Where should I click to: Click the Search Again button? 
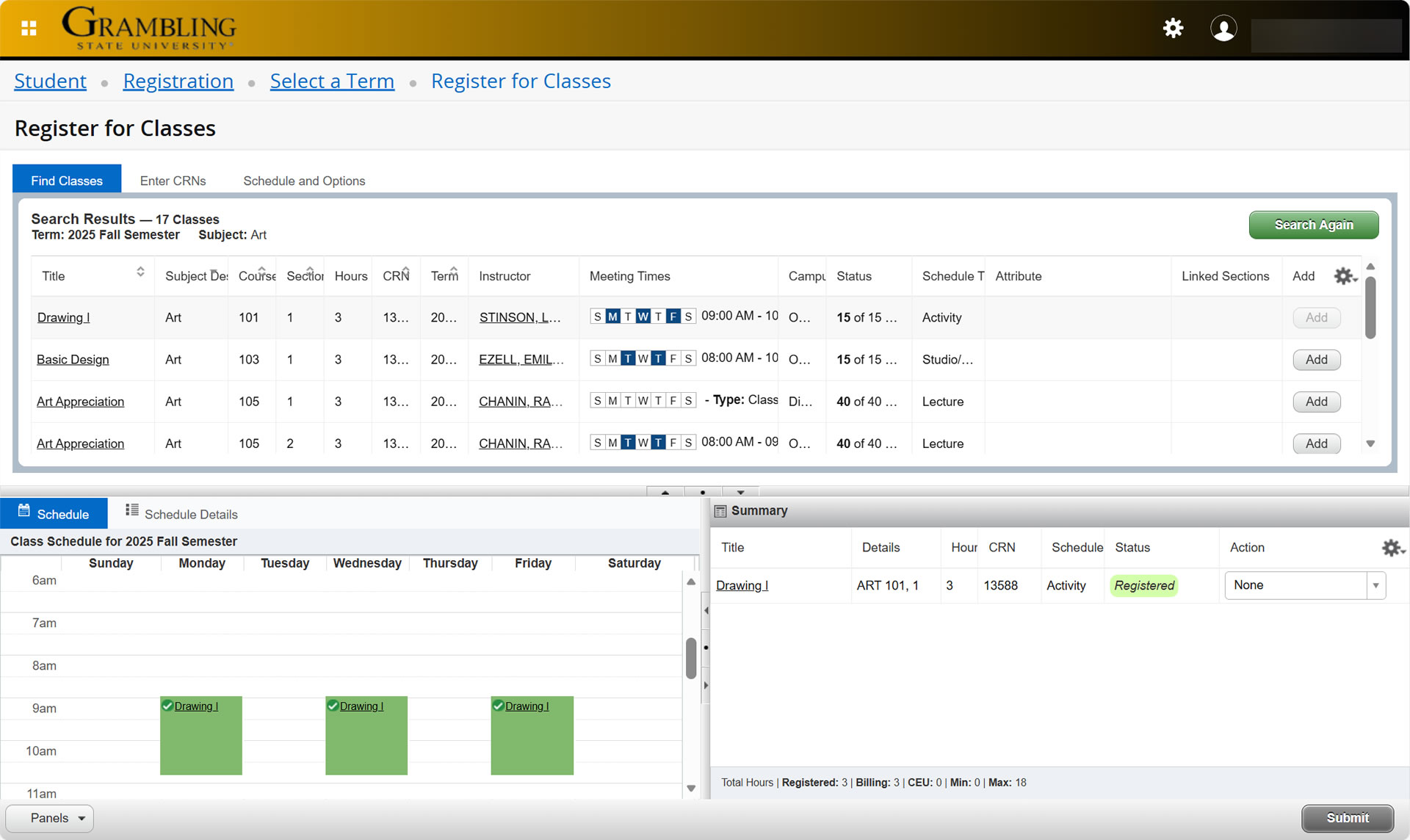click(x=1314, y=225)
